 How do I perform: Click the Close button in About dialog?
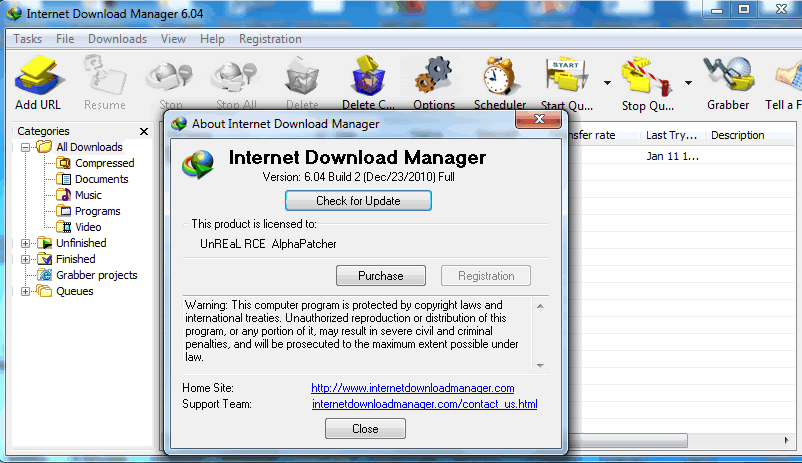point(365,429)
